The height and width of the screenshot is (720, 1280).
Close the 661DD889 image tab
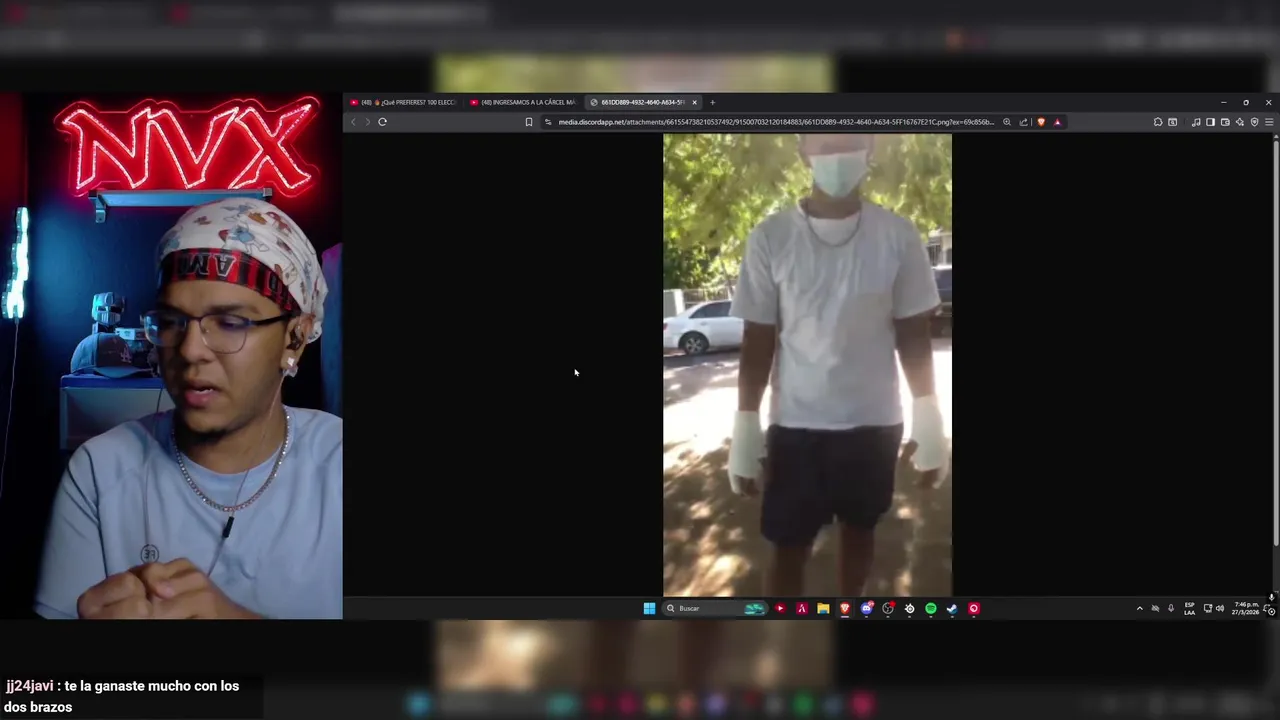tap(694, 102)
